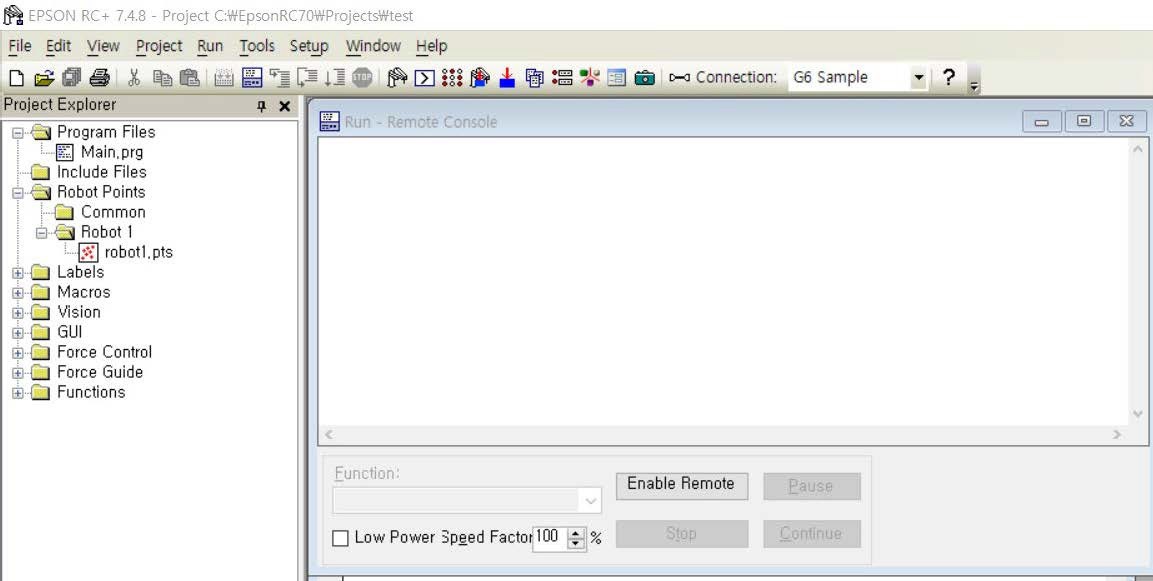This screenshot has width=1153, height=581.
Task: Open the Tools menu
Action: 257,46
